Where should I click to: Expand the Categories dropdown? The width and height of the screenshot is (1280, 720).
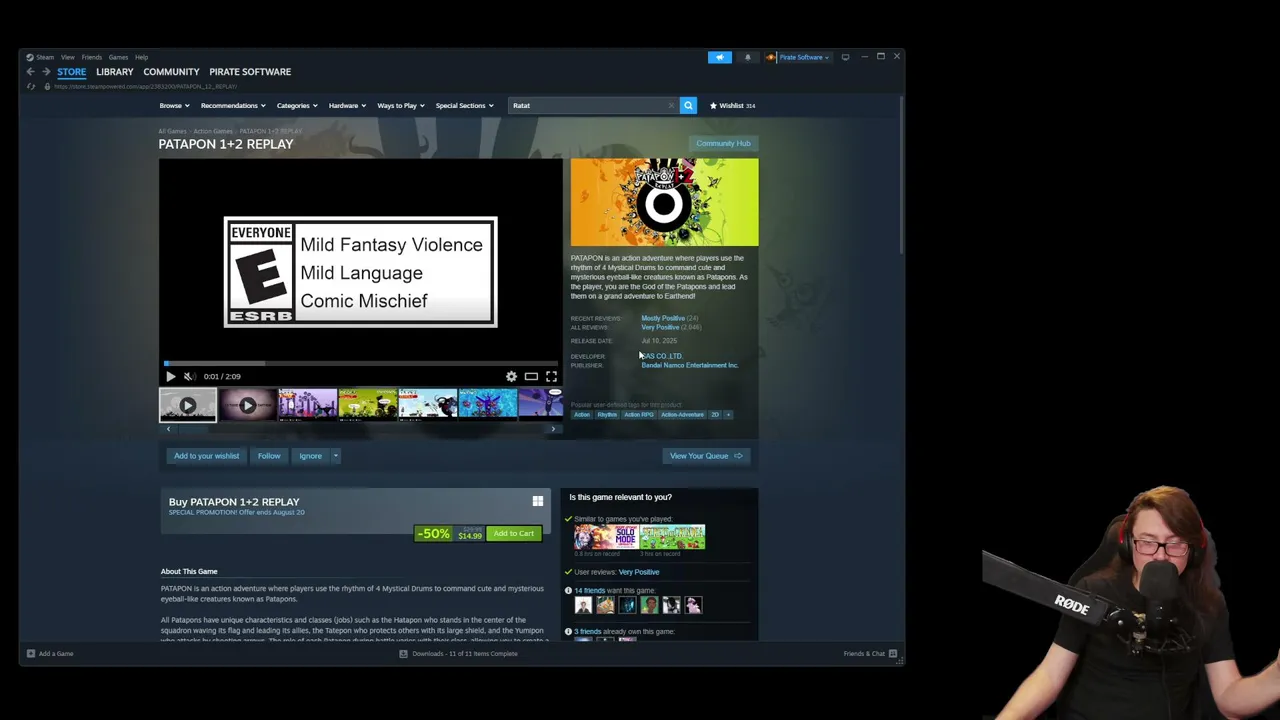coord(296,105)
